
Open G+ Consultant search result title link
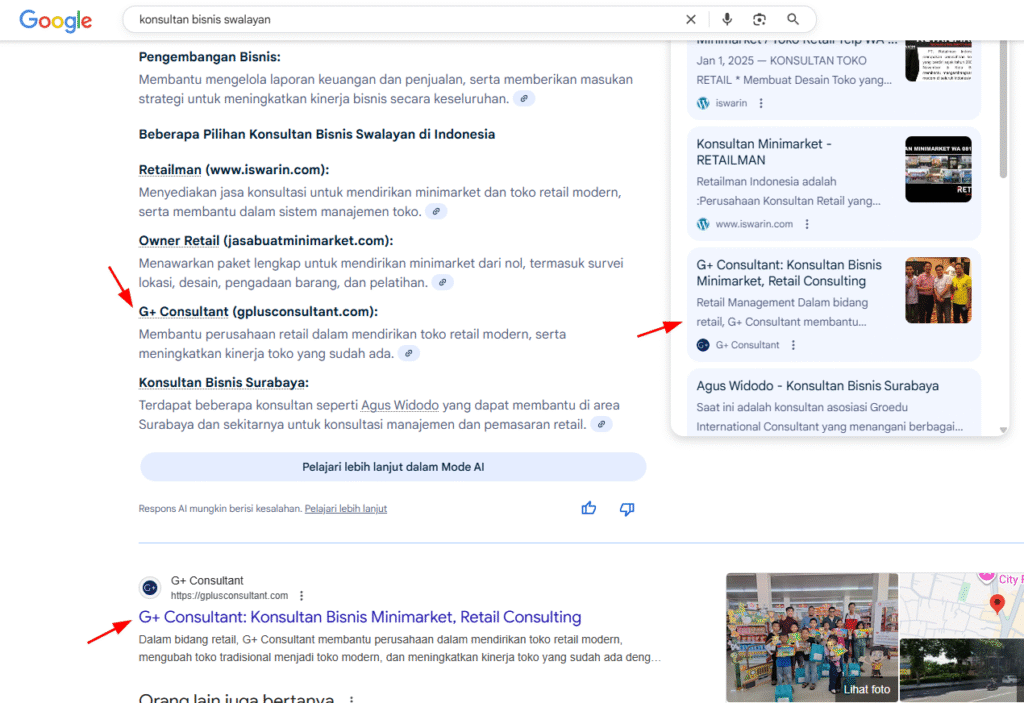click(x=360, y=617)
